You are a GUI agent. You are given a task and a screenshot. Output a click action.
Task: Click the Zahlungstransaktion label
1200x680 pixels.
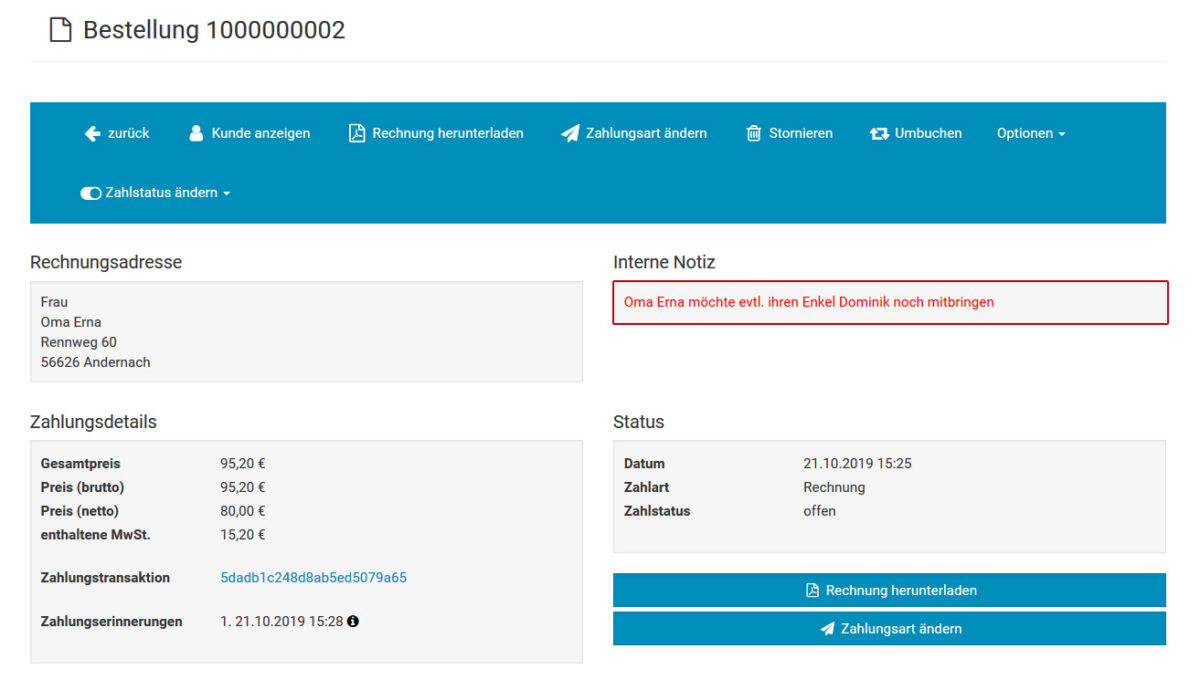[105, 578]
